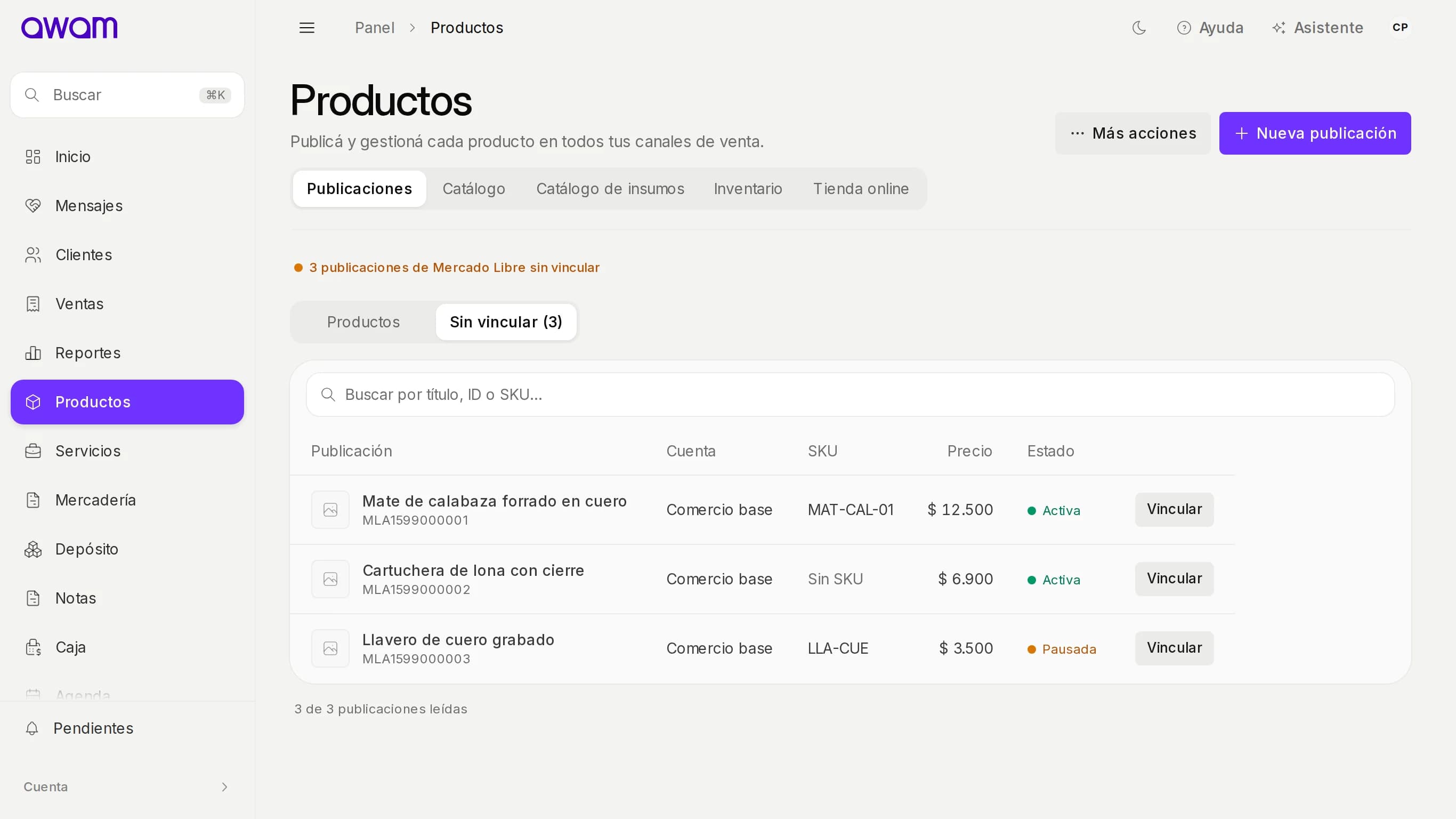Select the Publicaciones tab
1456x819 pixels.
tap(360, 189)
